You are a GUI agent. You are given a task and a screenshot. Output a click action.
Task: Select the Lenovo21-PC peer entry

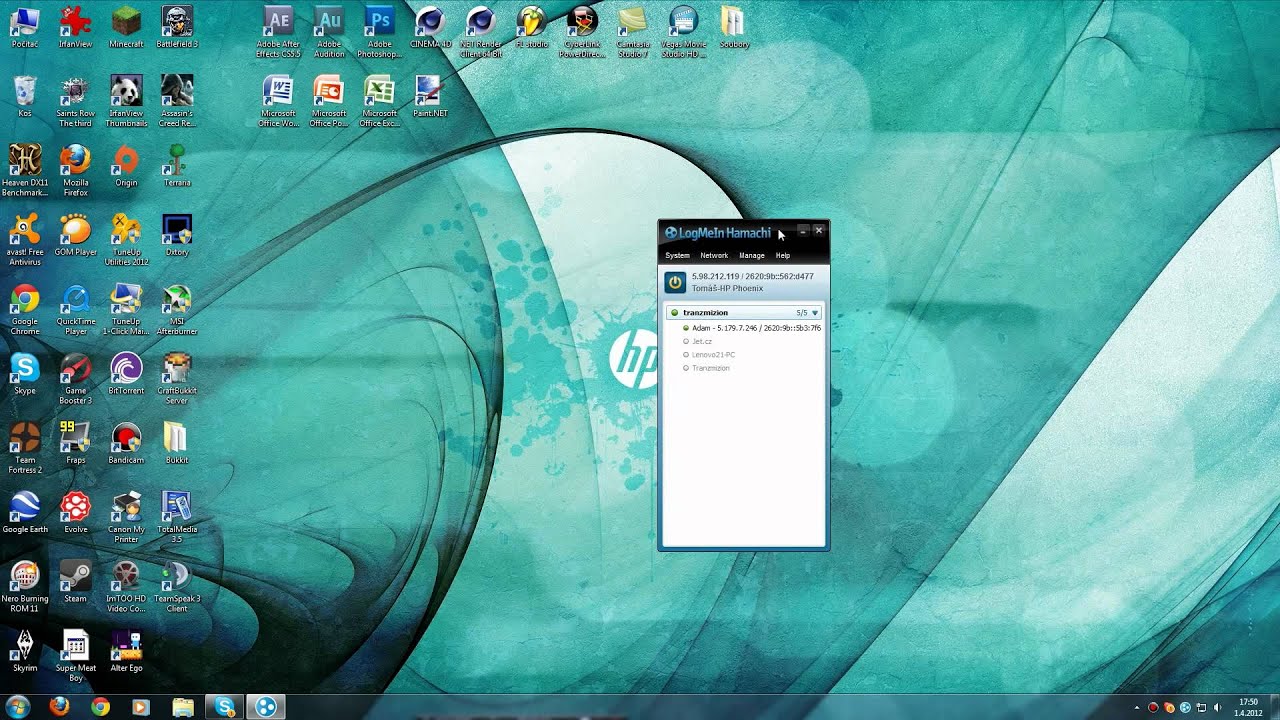(708, 355)
